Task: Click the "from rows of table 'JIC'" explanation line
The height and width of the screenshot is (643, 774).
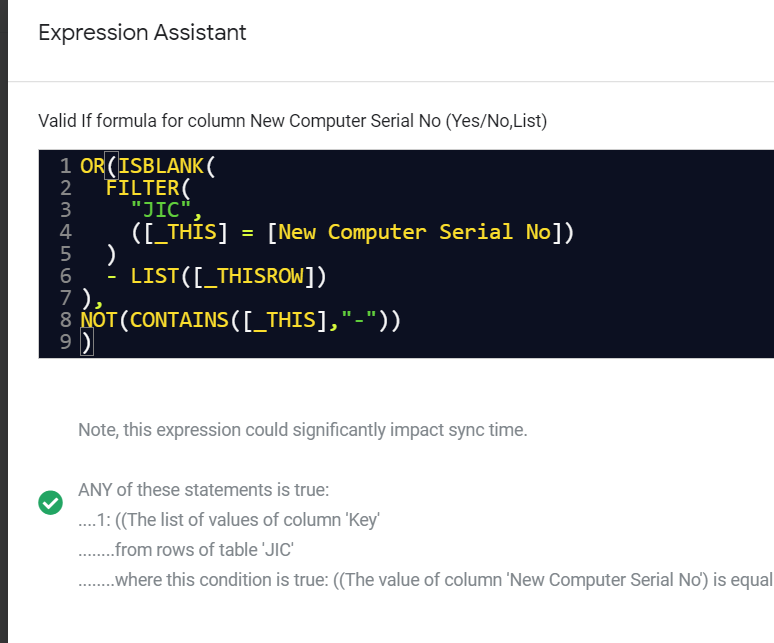Action: click(x=186, y=550)
